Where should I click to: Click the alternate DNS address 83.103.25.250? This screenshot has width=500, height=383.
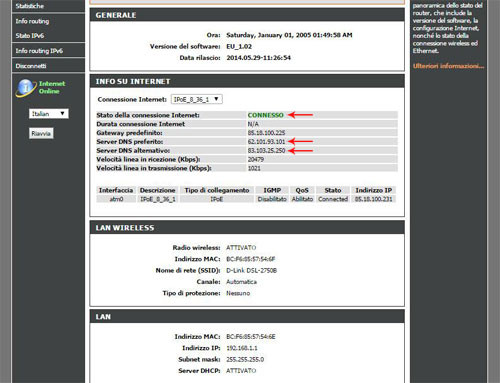point(266,151)
